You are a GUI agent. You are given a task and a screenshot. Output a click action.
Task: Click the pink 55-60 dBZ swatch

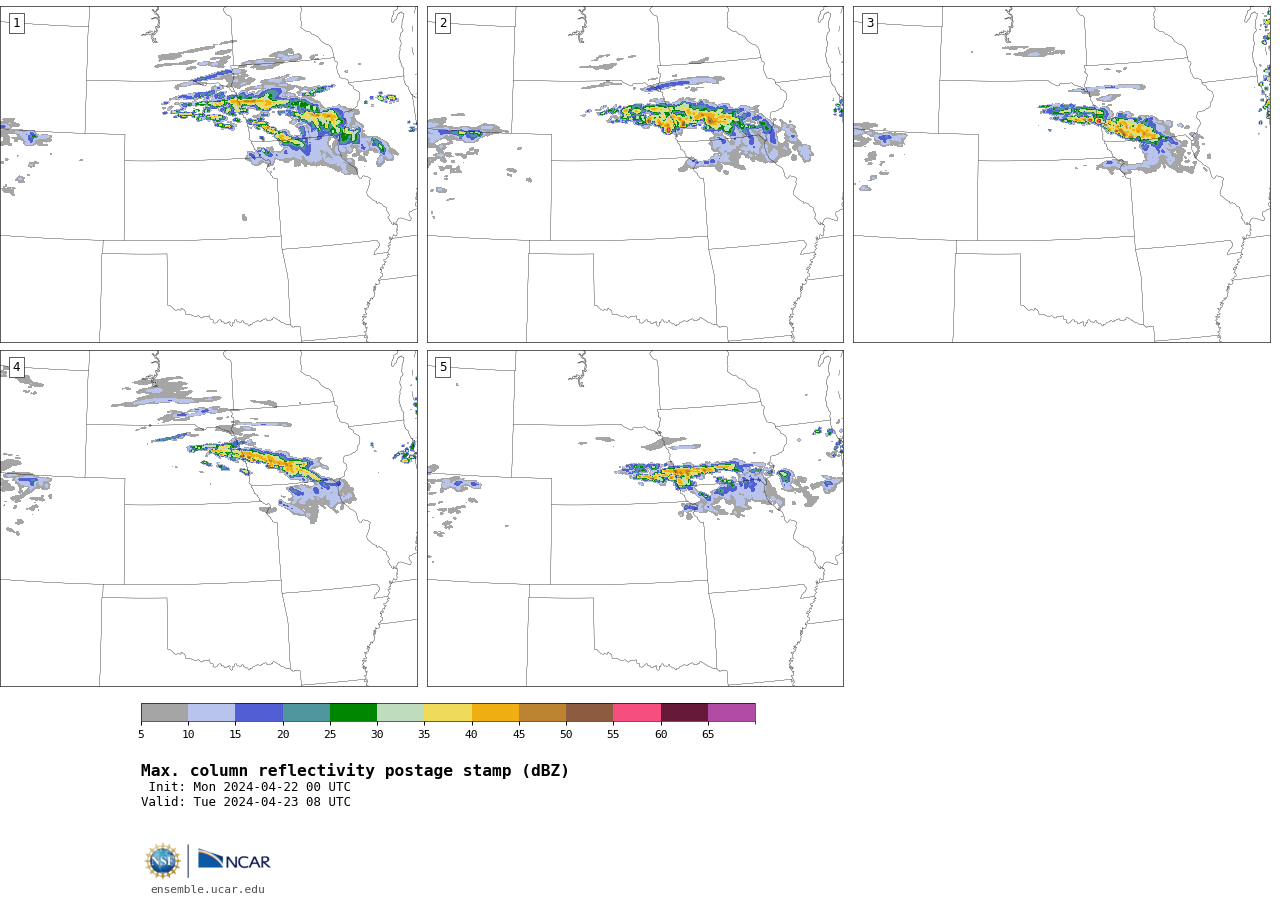coord(637,712)
